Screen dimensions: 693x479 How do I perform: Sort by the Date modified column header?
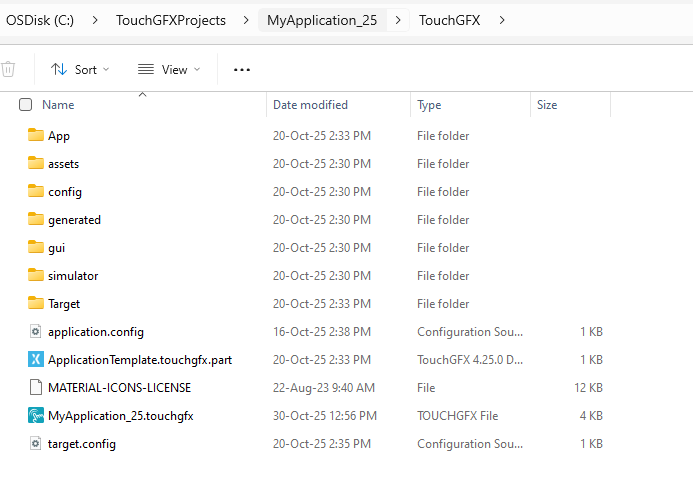click(310, 104)
